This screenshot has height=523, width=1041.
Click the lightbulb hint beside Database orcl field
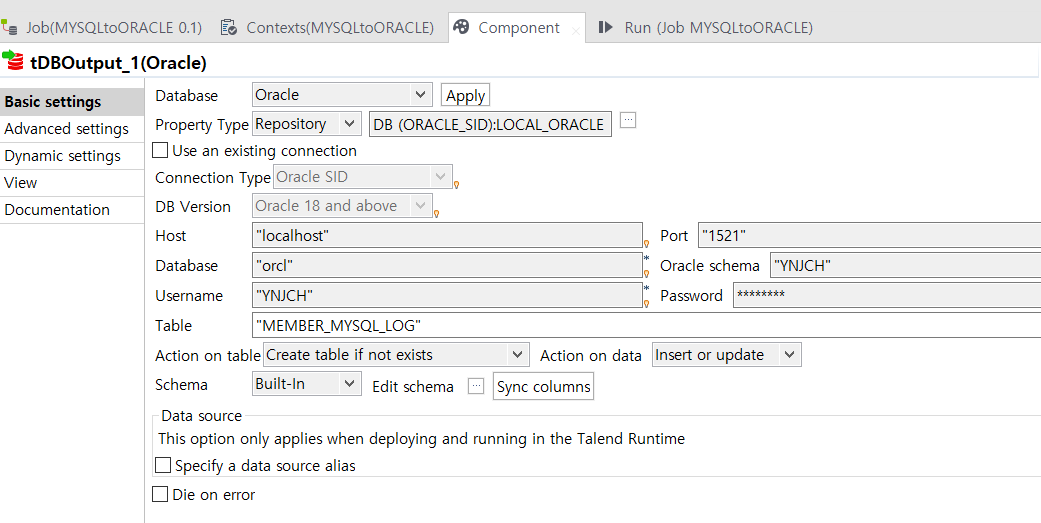pos(646,273)
